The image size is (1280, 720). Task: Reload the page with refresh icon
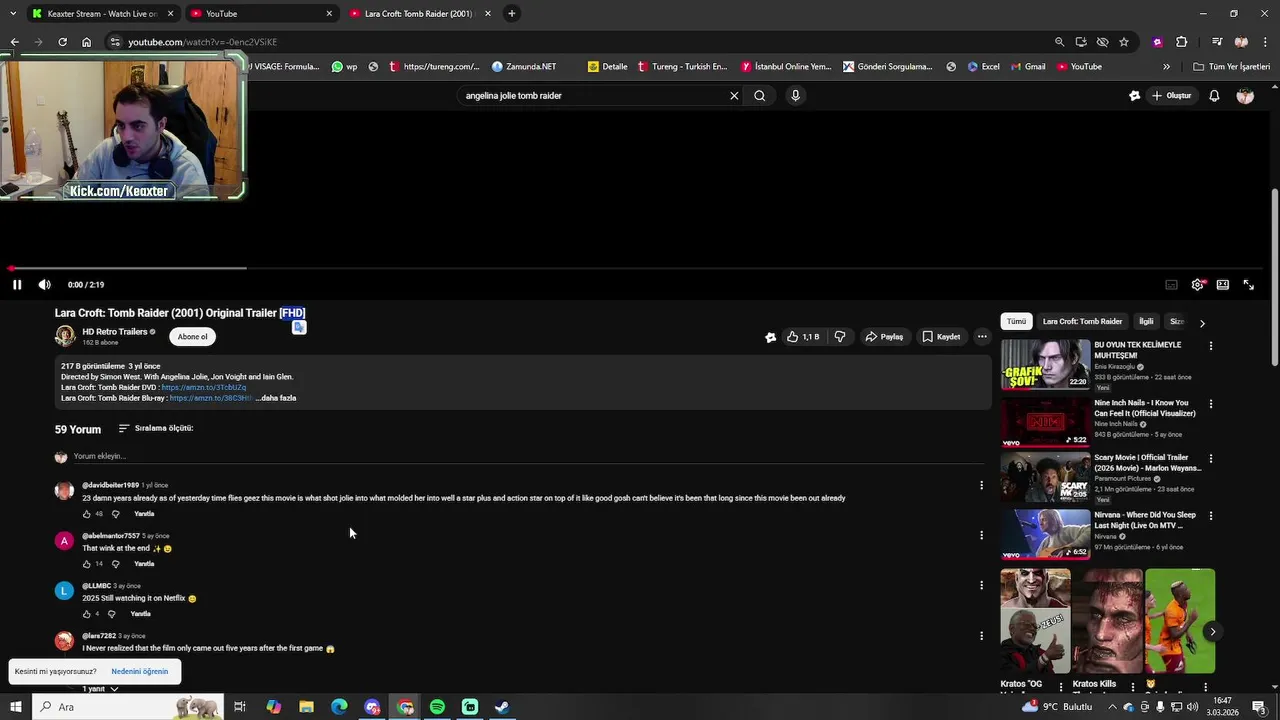tap(62, 42)
